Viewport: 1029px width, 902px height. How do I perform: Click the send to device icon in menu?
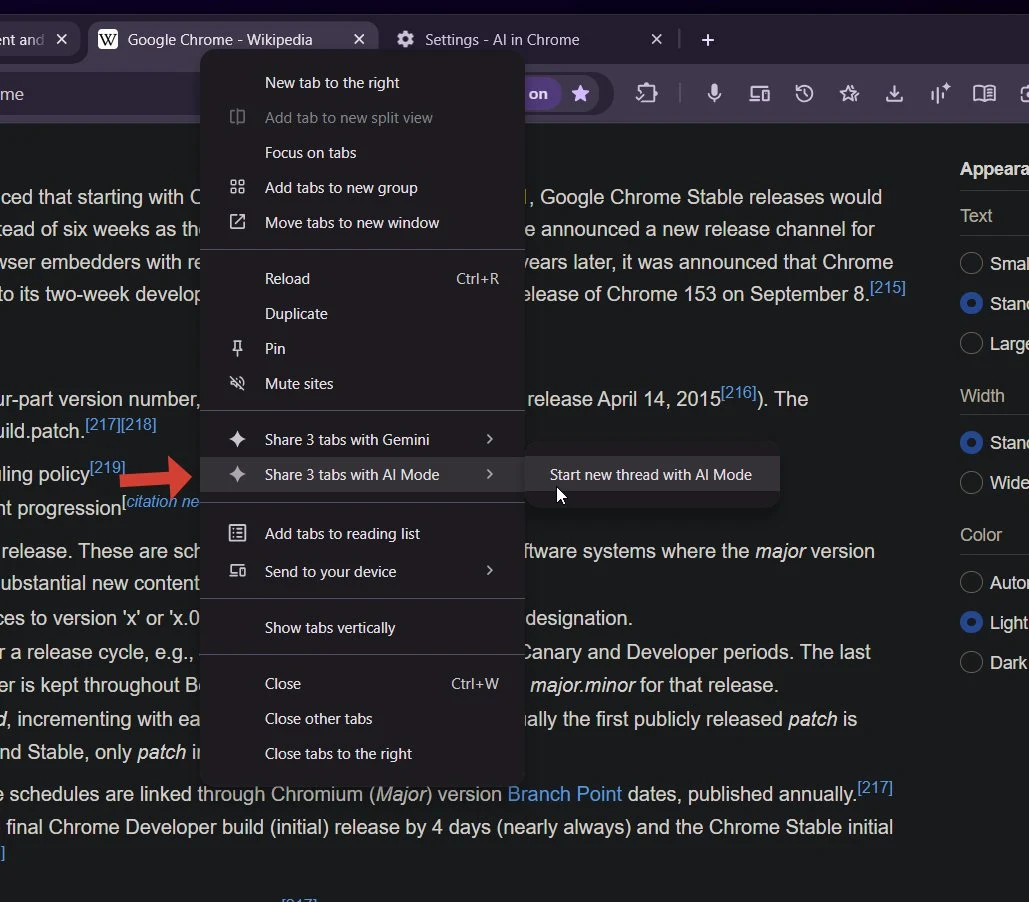(x=237, y=571)
